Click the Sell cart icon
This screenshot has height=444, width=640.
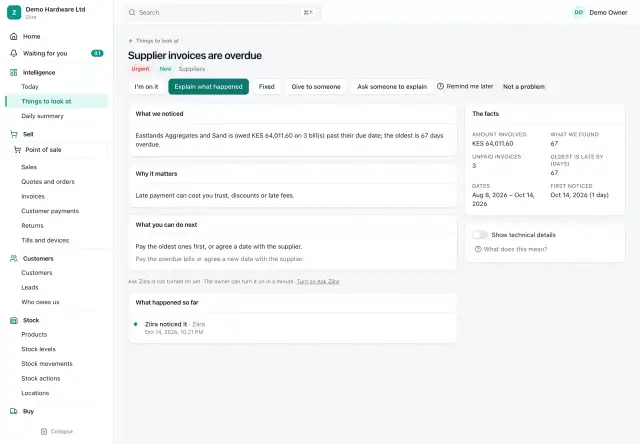click(x=13, y=134)
